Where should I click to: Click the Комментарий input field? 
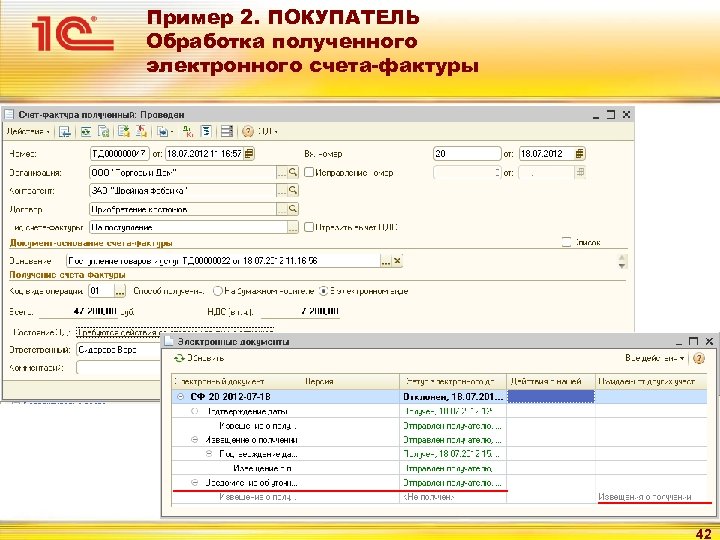tap(118, 368)
